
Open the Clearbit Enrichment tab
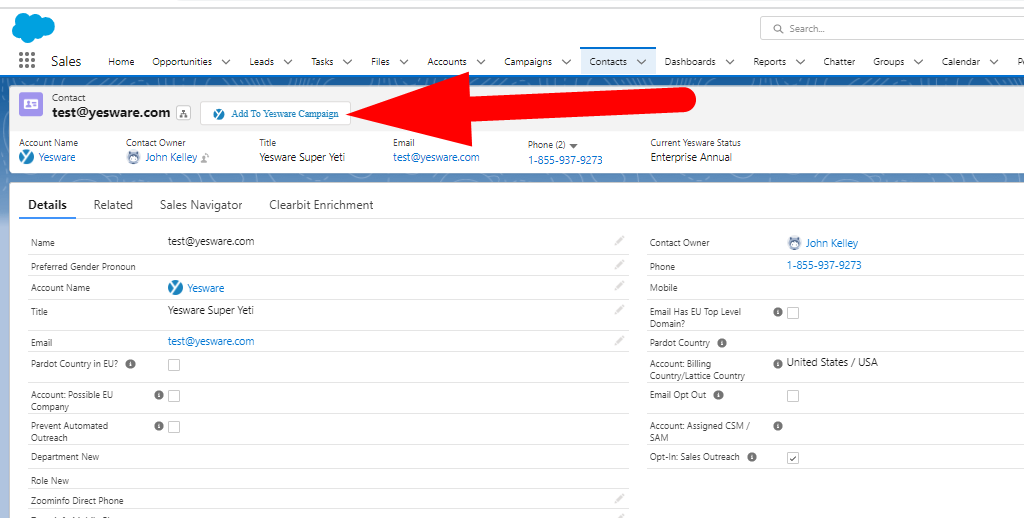321,205
